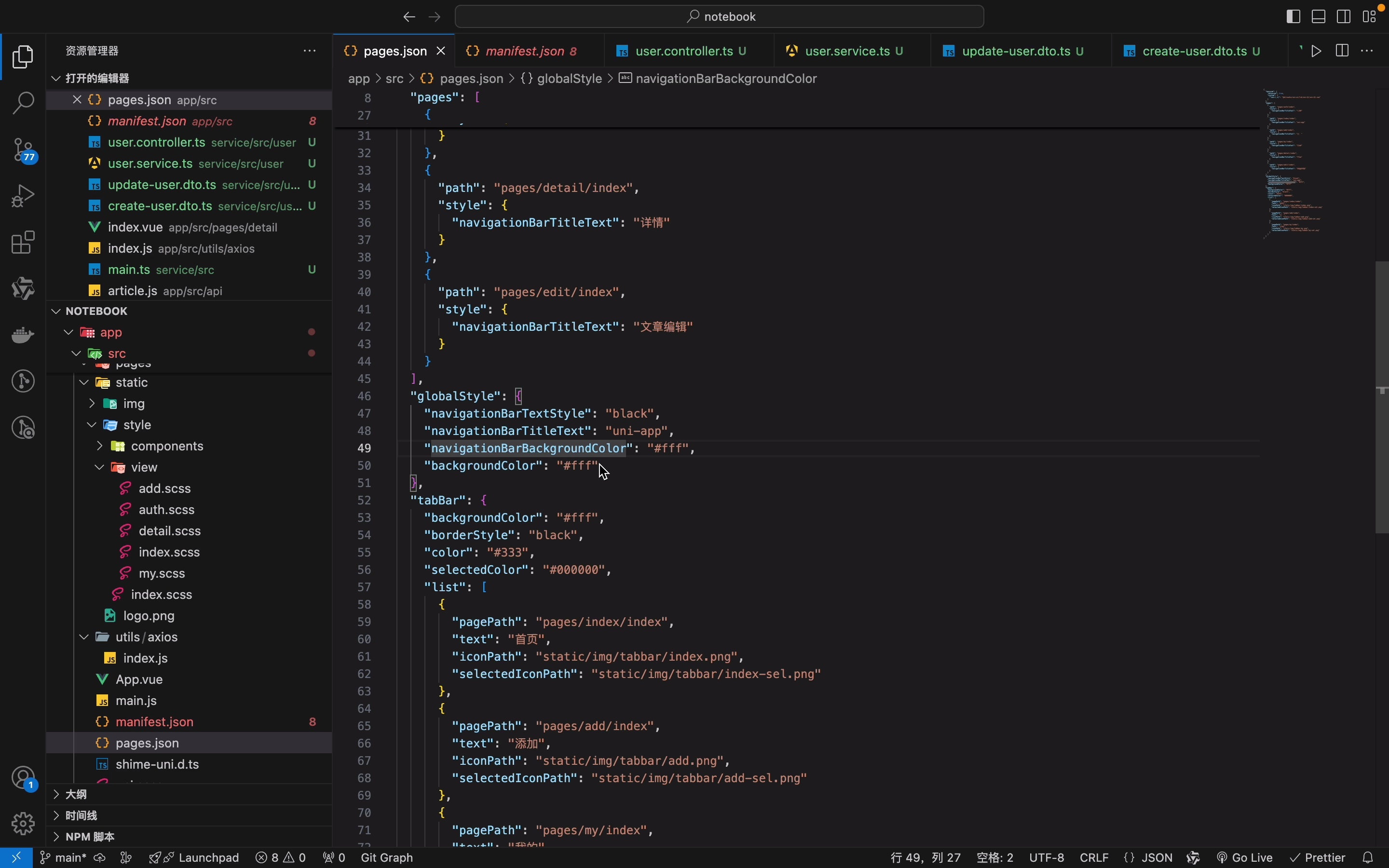This screenshot has width=1389, height=868.
Task: Open Git Graph from the status bar
Action: tap(386, 858)
